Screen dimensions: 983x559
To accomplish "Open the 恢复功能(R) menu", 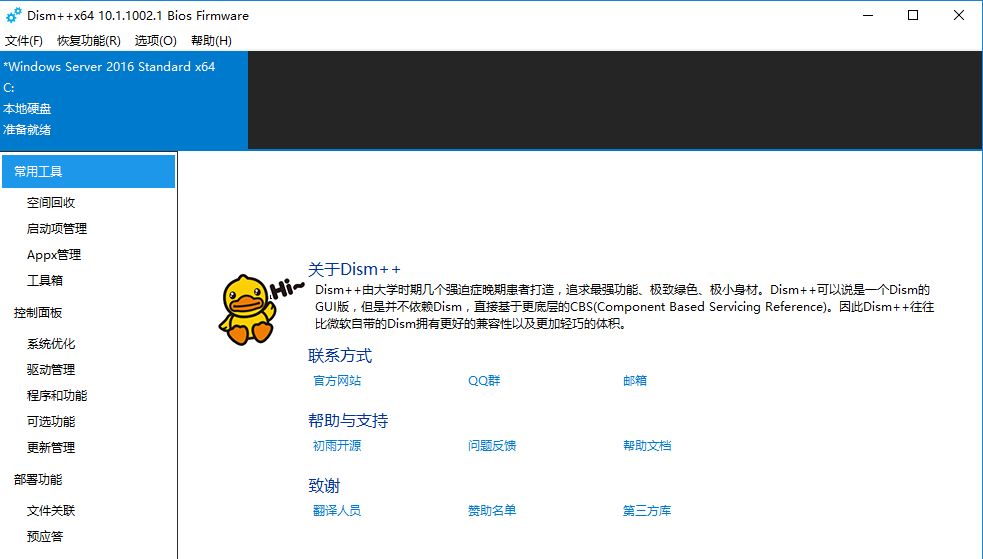I will tap(88, 41).
